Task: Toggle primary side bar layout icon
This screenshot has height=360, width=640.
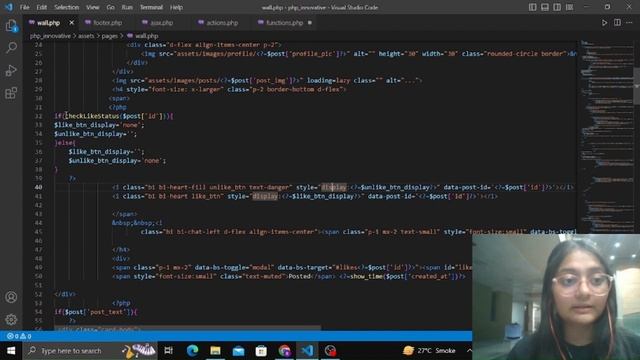Action: click(x=533, y=7)
